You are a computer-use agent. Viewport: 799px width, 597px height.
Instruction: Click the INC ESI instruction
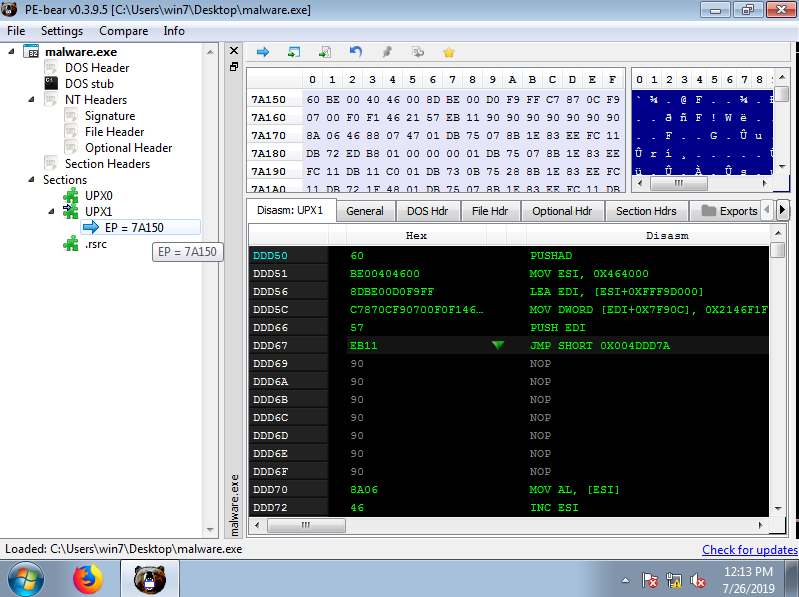click(554, 507)
